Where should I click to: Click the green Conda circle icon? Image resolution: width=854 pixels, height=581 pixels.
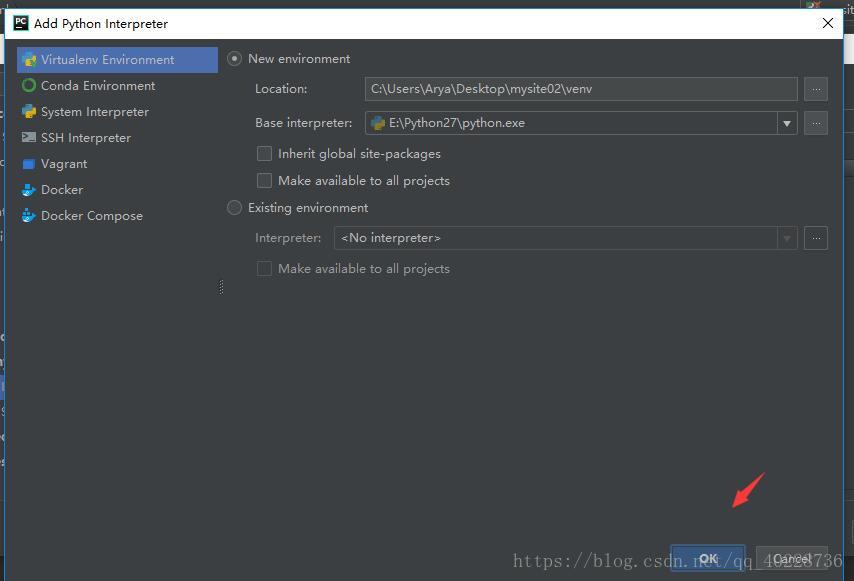pos(29,85)
